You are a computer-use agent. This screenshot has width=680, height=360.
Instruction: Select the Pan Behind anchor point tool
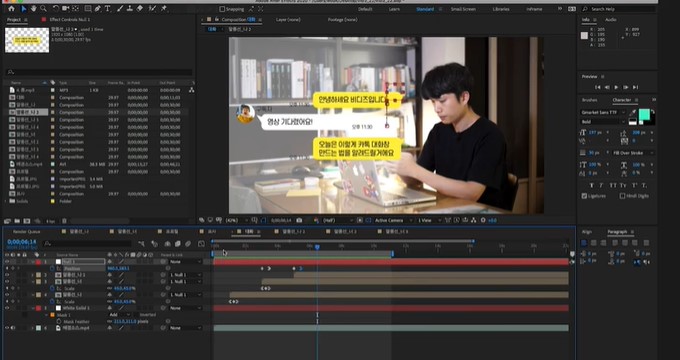coord(75,9)
